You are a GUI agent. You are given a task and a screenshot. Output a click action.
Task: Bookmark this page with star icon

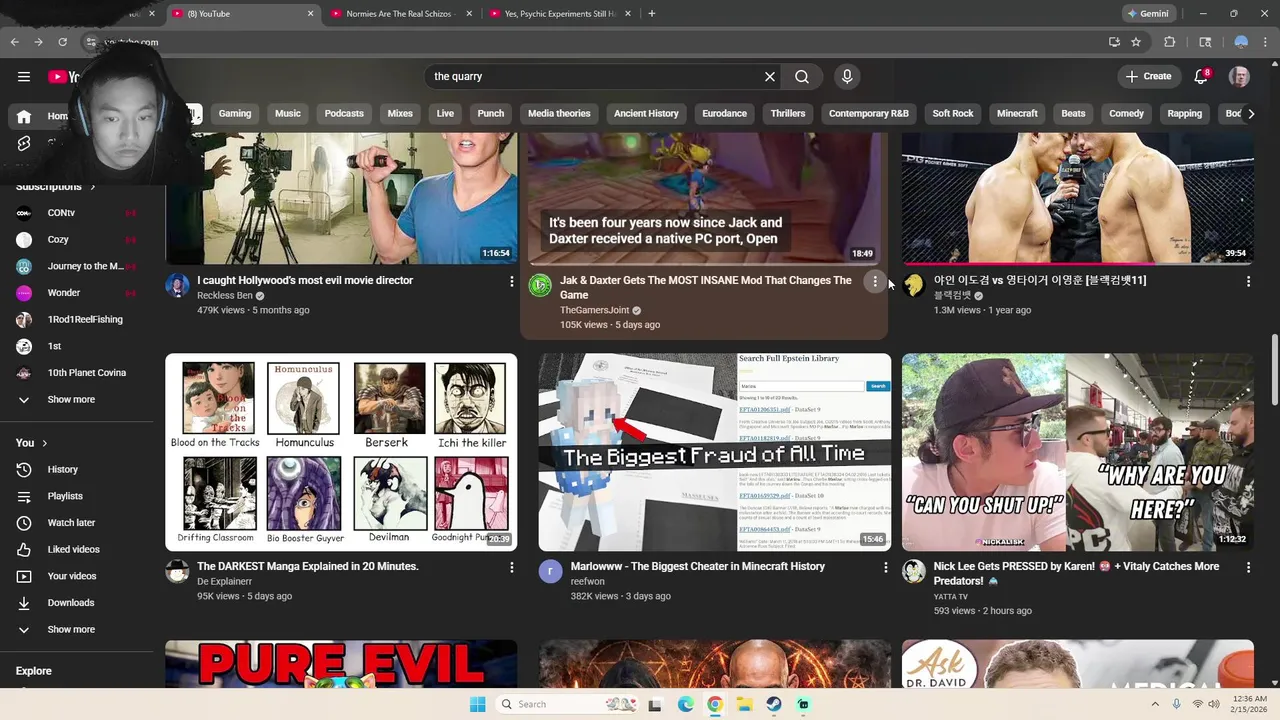click(x=1136, y=42)
